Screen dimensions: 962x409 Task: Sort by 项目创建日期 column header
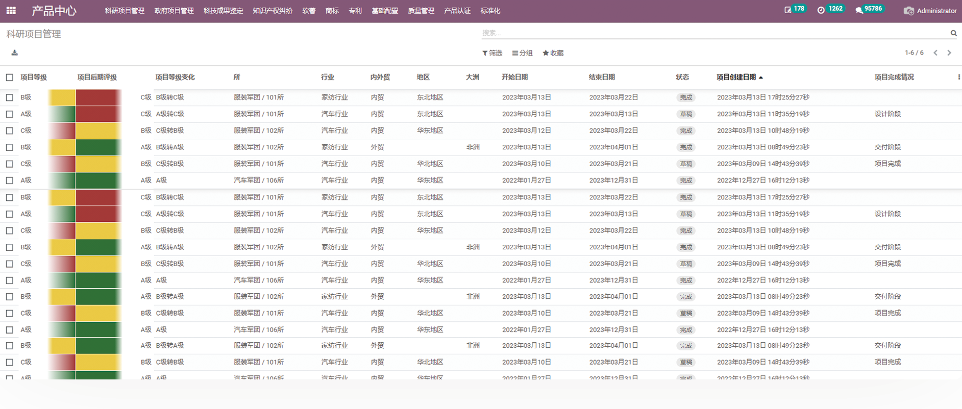click(x=738, y=77)
